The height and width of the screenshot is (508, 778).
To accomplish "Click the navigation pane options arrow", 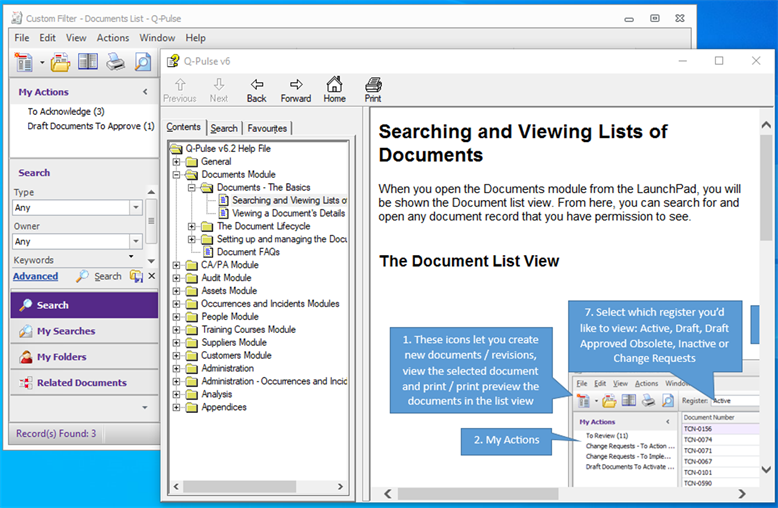I will [145, 407].
